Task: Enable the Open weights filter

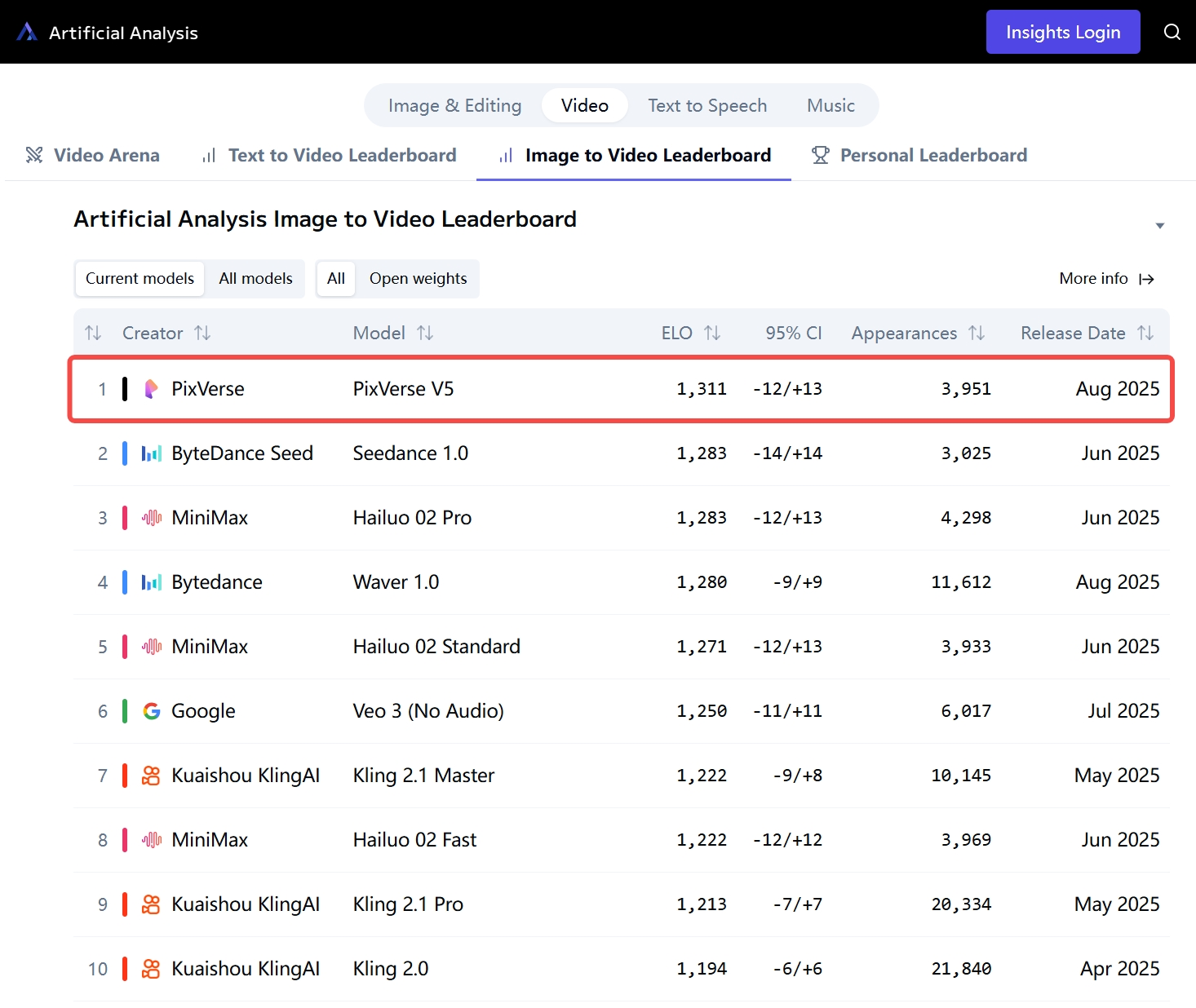Action: pyautogui.click(x=418, y=278)
